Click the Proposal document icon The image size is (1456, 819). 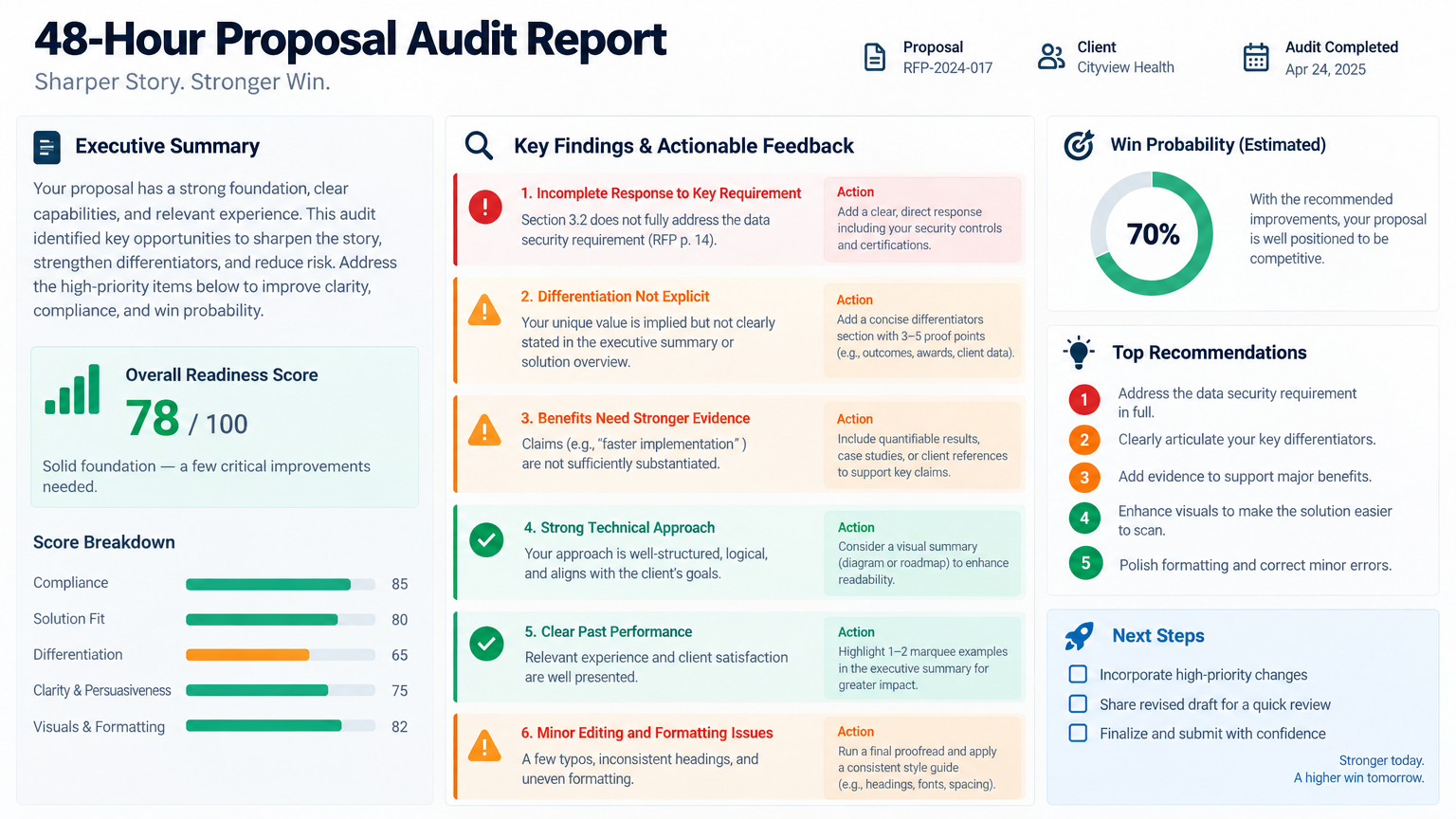(875, 57)
